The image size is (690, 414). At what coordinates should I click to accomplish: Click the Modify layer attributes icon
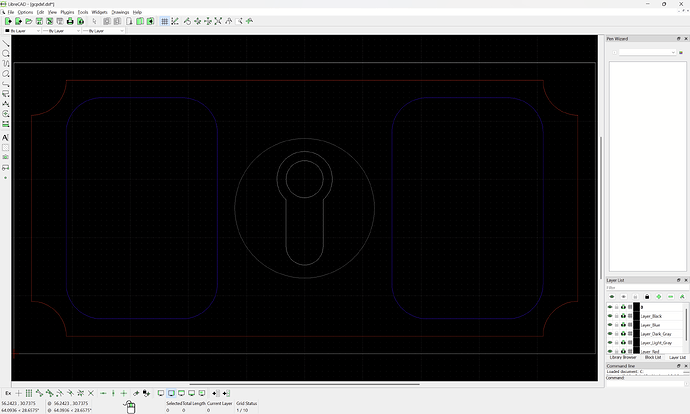click(683, 297)
